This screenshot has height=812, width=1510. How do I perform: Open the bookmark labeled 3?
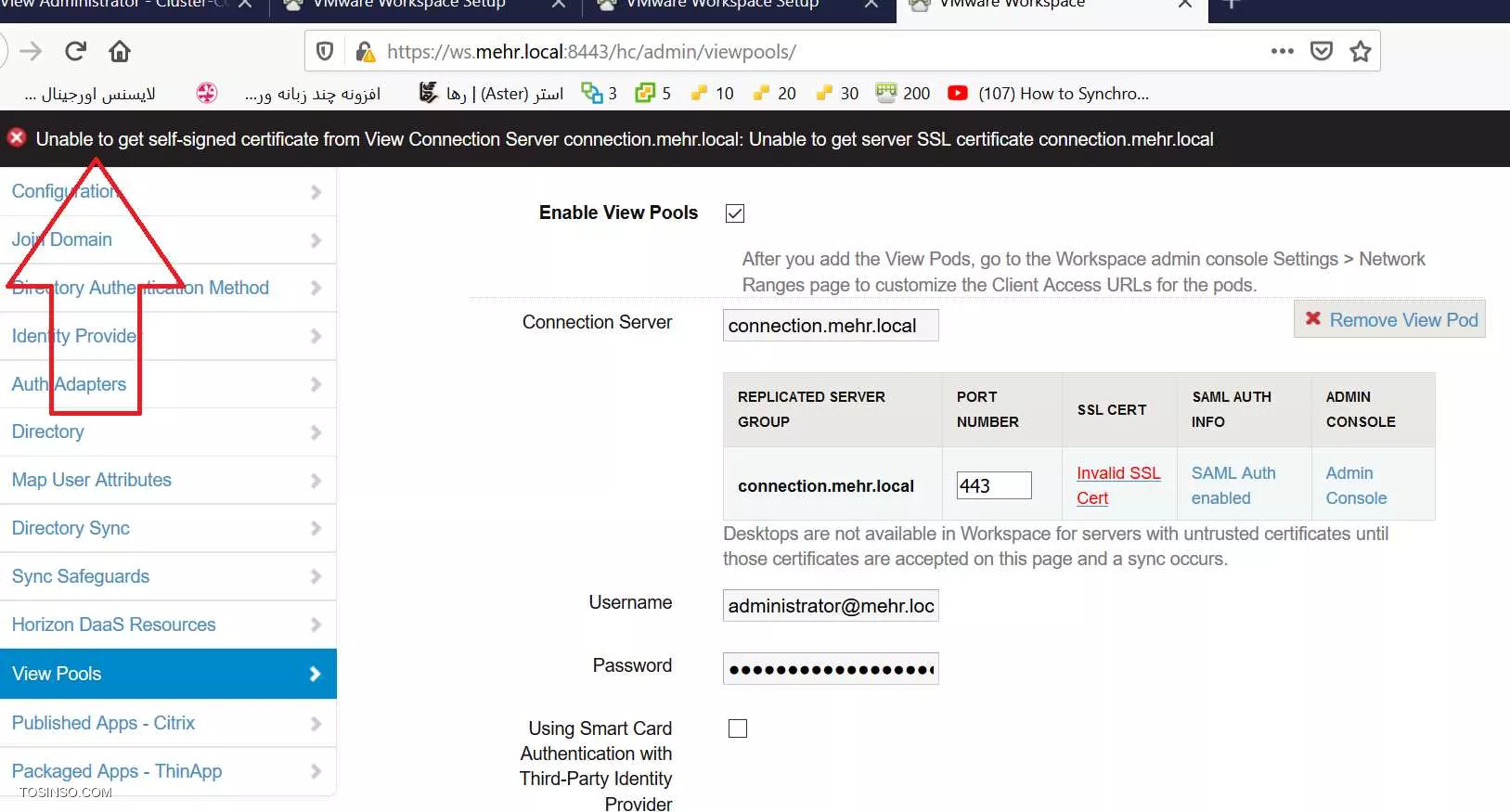[x=599, y=93]
